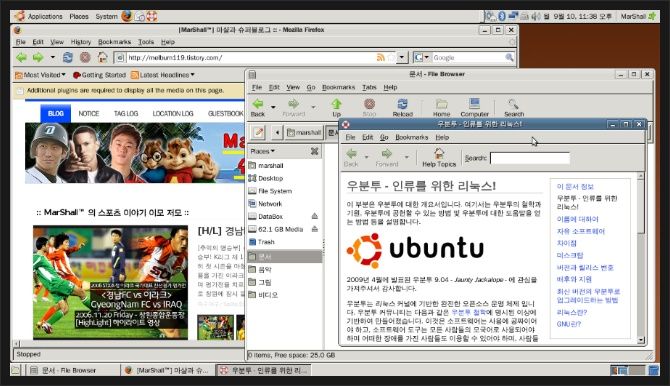
Task: Open File Browser back history dropdown
Action: [273, 107]
